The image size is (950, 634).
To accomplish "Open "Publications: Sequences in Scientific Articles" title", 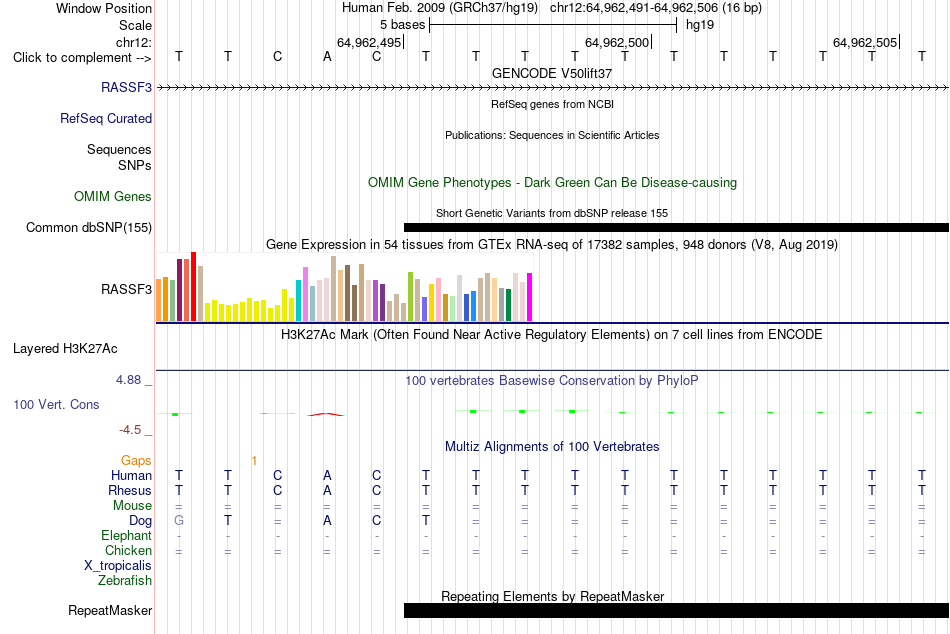I will tap(552, 135).
